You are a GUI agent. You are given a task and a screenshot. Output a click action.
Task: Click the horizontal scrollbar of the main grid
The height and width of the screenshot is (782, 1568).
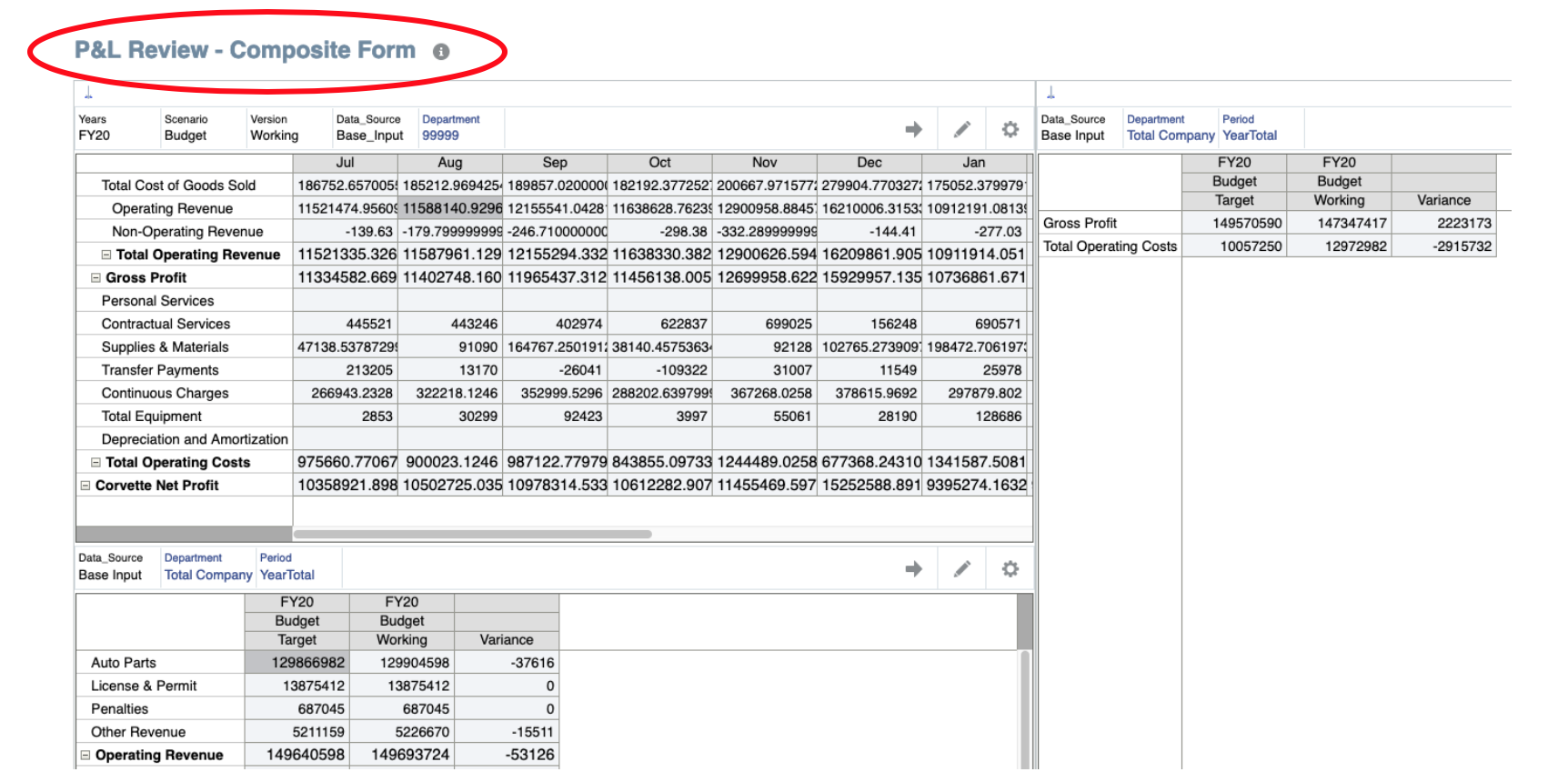pyautogui.click(x=472, y=534)
